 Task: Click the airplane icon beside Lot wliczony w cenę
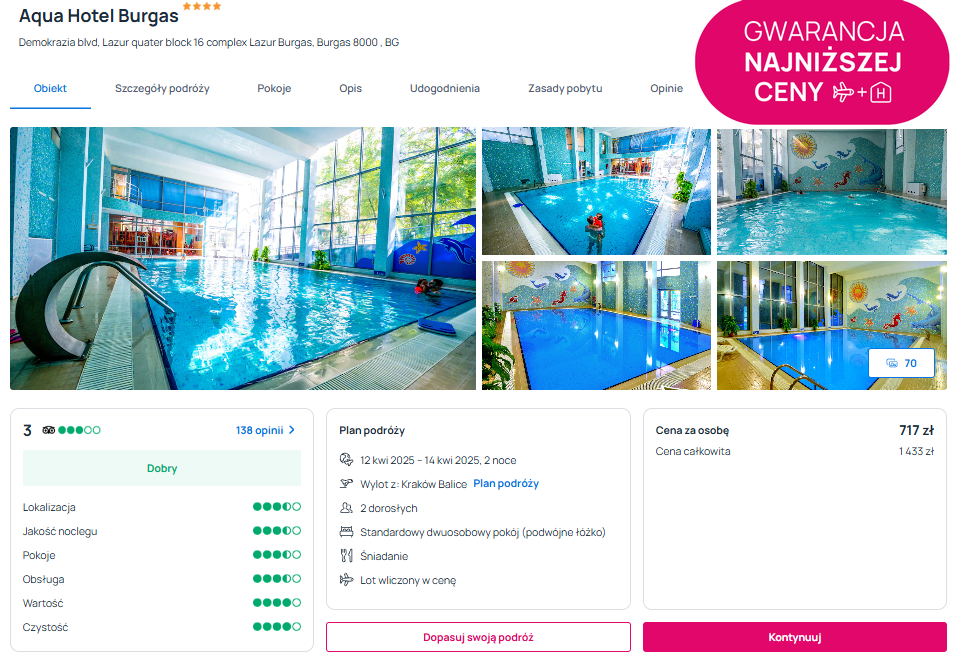[346, 579]
